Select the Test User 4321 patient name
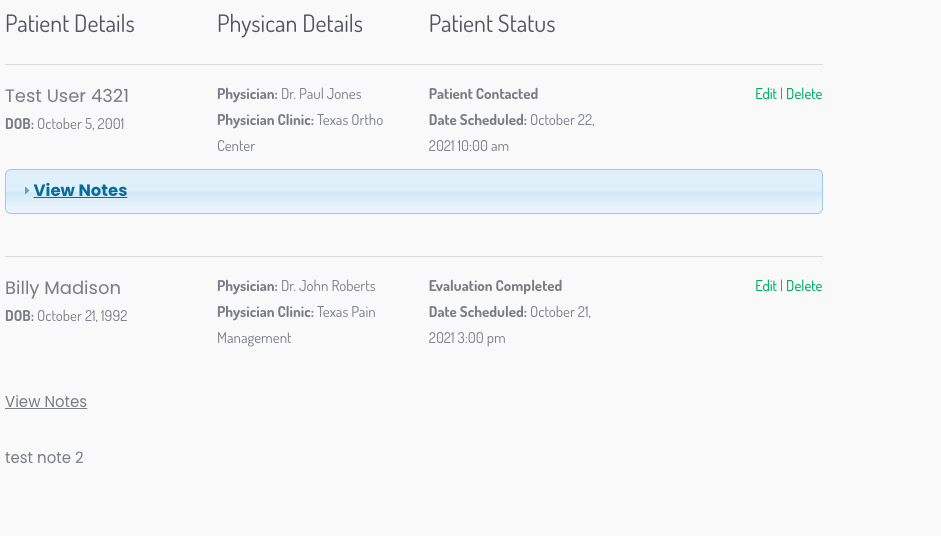941x536 pixels. pyautogui.click(x=67, y=96)
